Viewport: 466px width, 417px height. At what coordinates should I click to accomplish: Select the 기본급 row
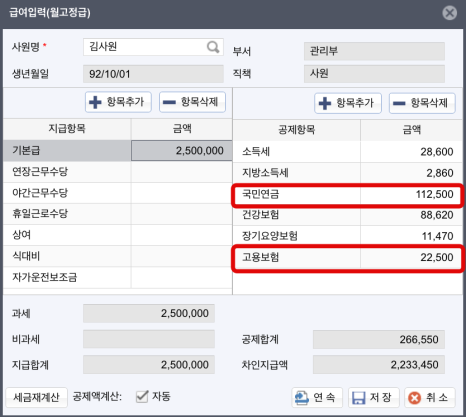click(x=118, y=150)
